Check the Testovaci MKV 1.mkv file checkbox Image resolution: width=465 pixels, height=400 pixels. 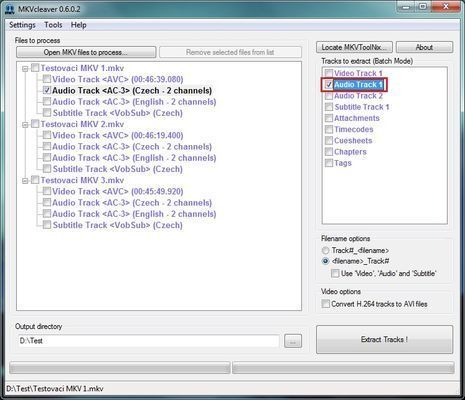coord(35,68)
